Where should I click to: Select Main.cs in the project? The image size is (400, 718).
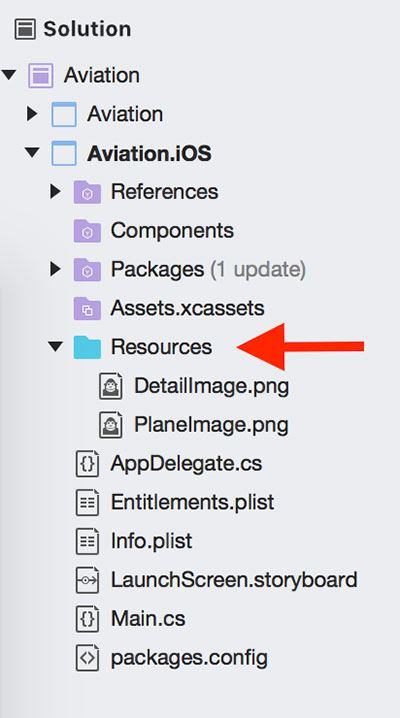[x=148, y=619]
